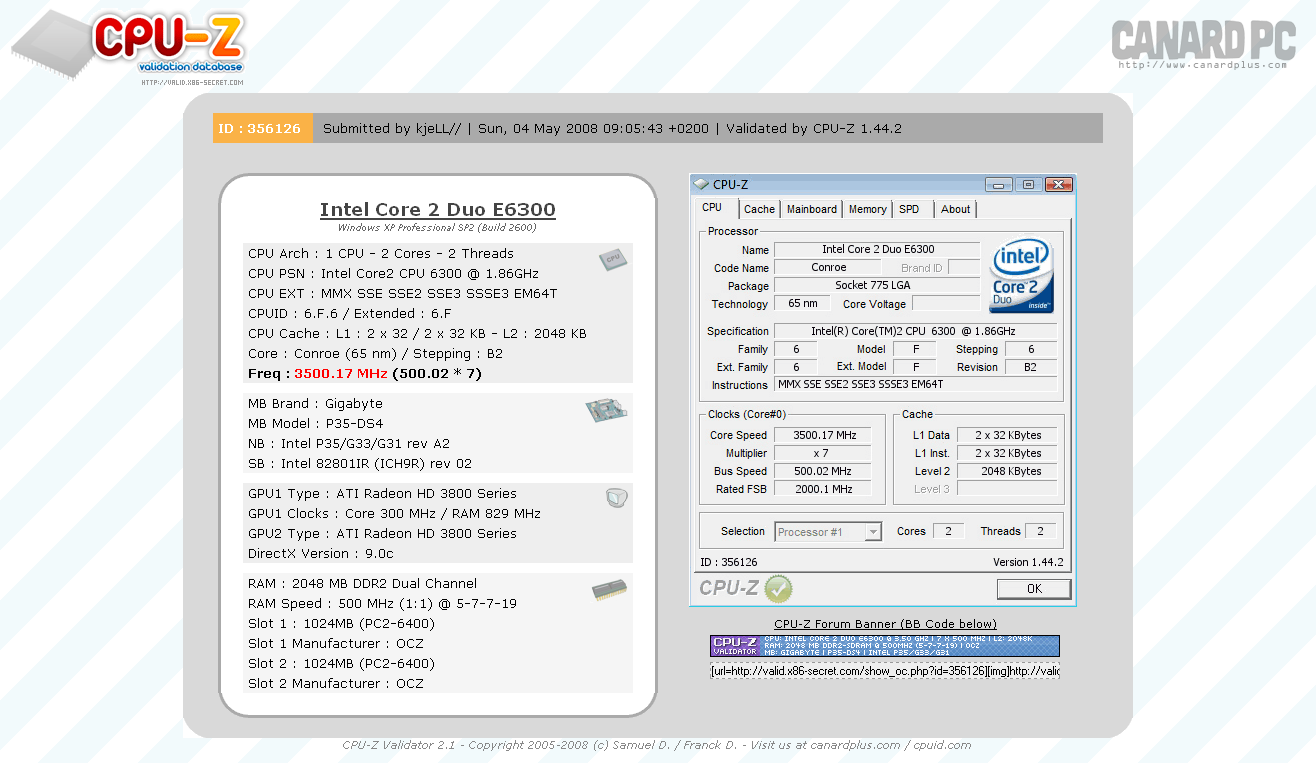Click the CPU-Z green validated checkmark badge
Screen dimensions: 1316x767
click(778, 589)
